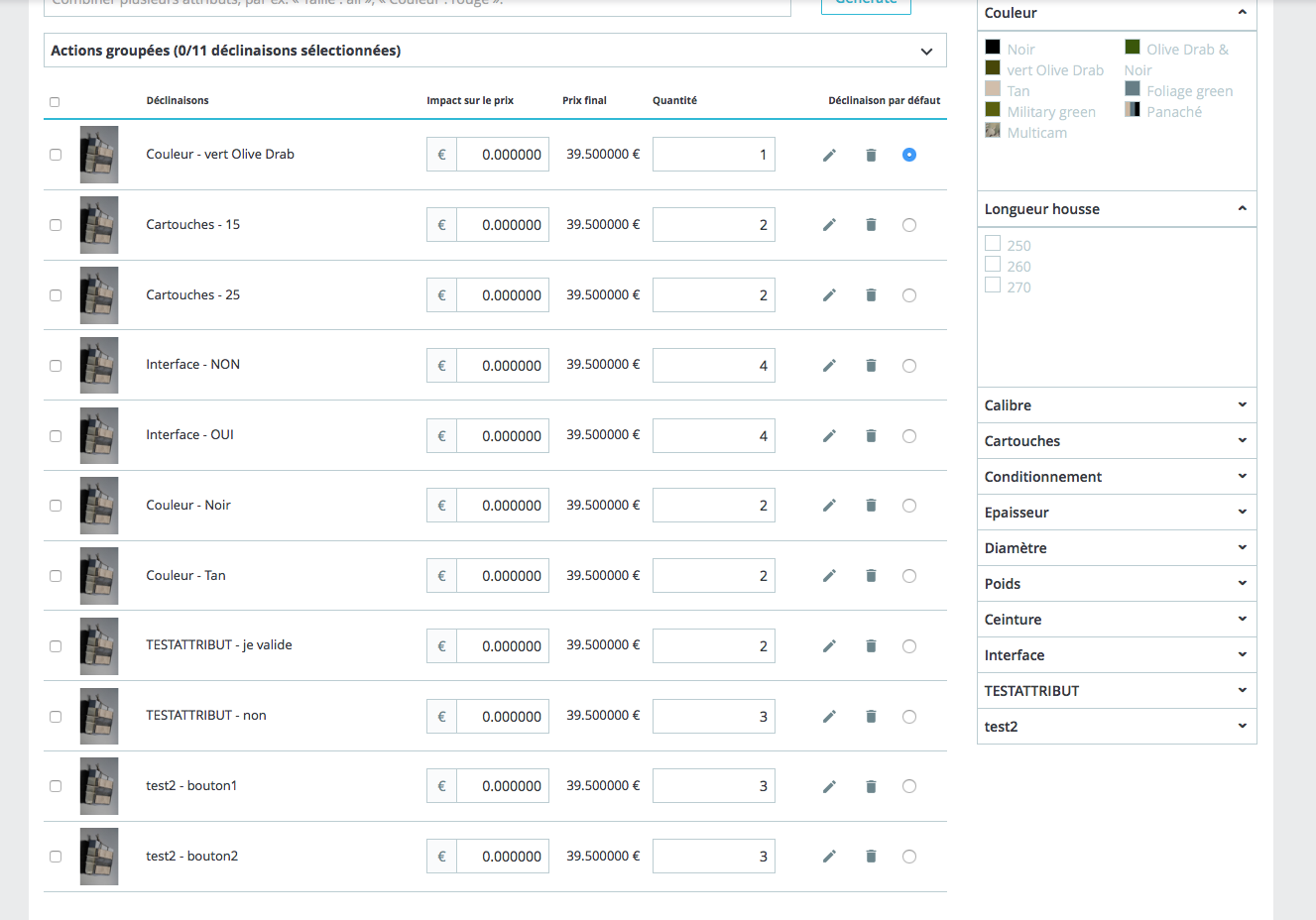The width and height of the screenshot is (1316, 920).
Task: Expand the Interface attribute section
Action: point(1117,655)
